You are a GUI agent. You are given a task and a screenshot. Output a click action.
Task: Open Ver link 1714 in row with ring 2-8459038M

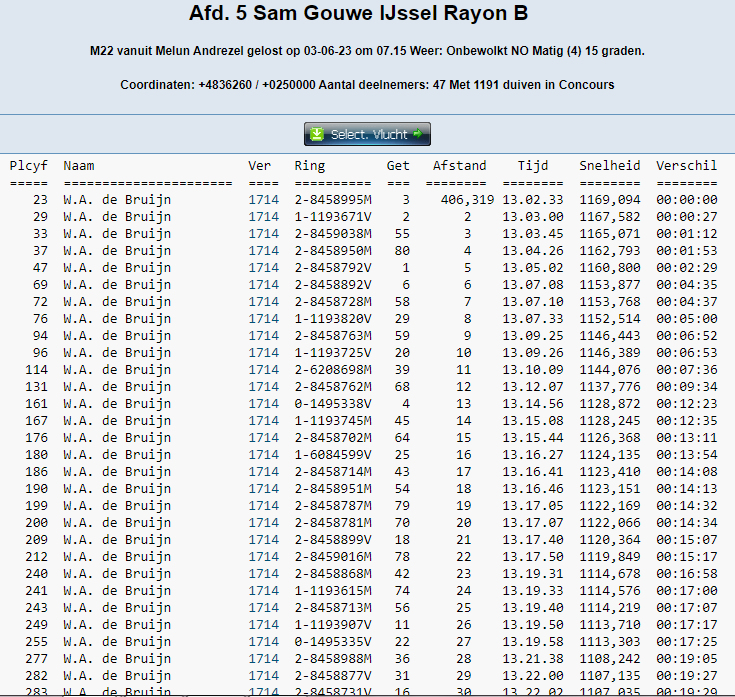pos(263,233)
